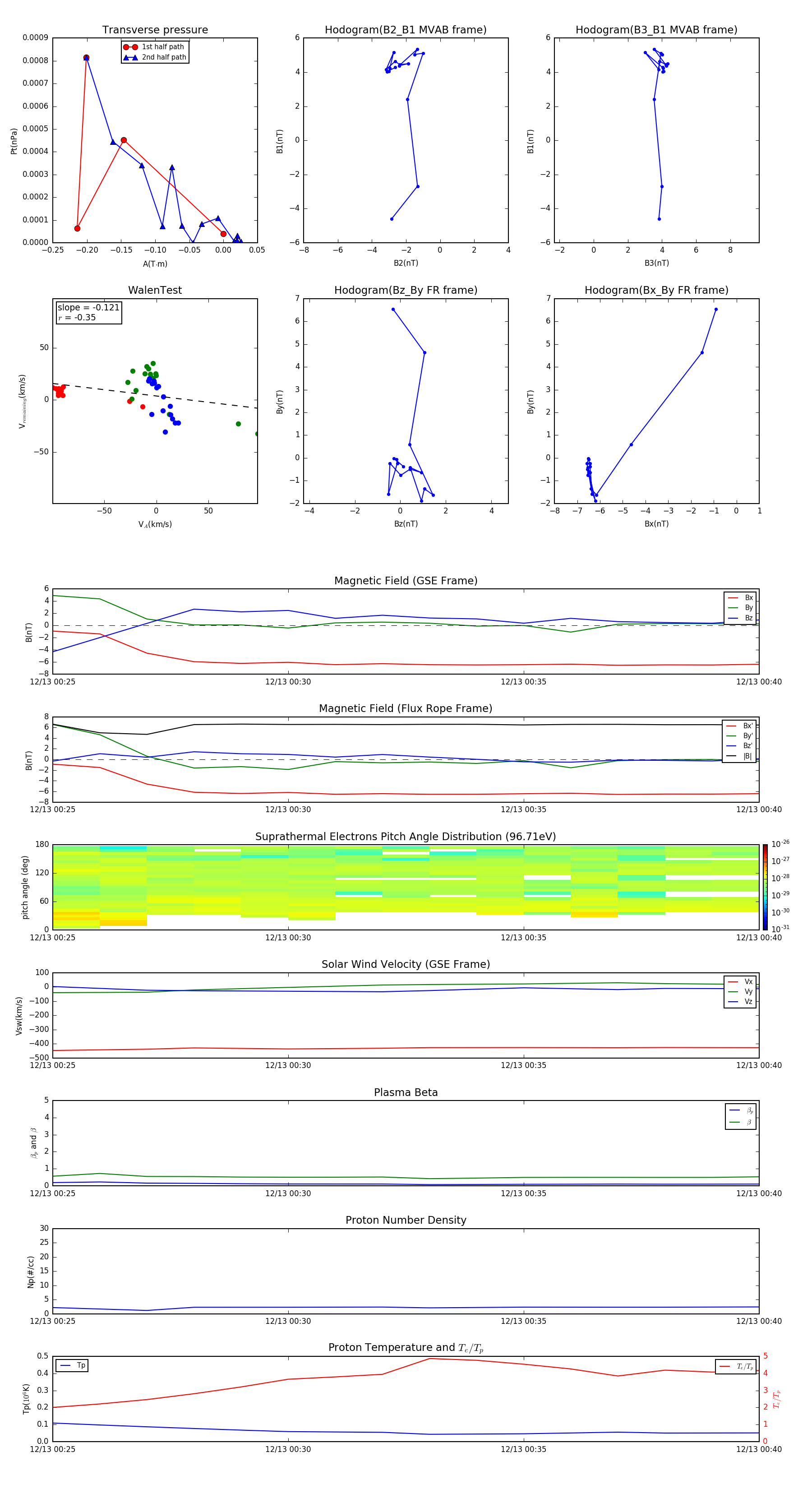Click the lowest point in B2_B1 hodogram
Viewport: 812px width, 1489px height.
pos(392,219)
